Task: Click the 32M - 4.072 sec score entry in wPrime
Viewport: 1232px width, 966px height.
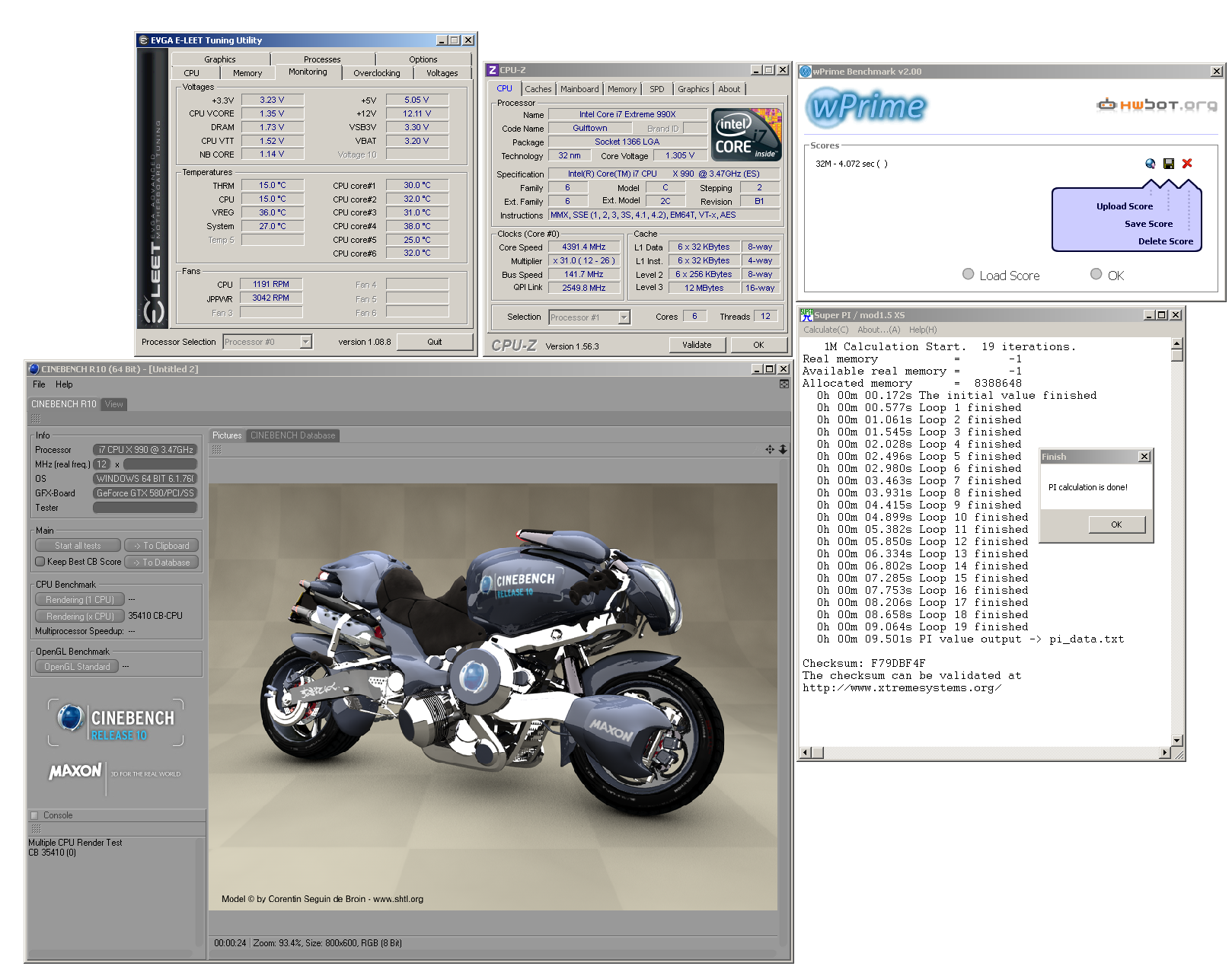Action: point(851,164)
